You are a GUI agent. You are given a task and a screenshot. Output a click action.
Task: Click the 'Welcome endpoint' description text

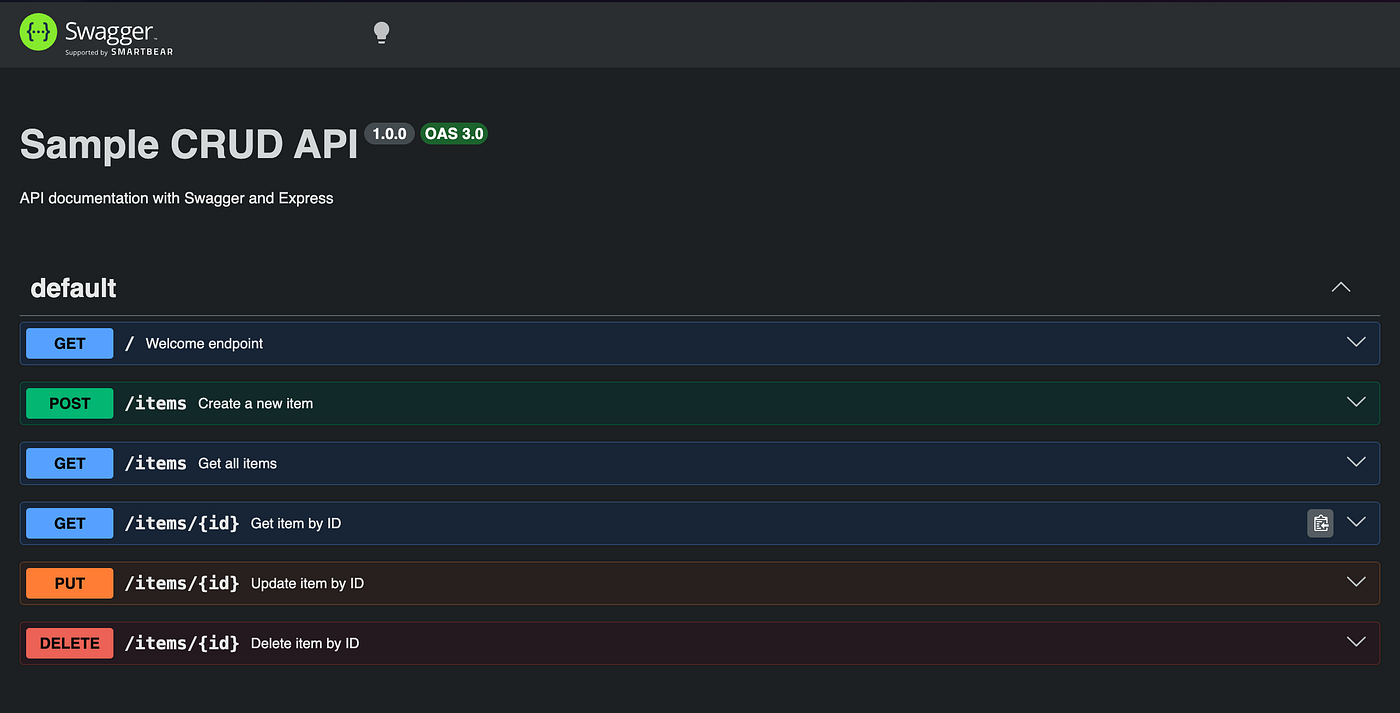click(204, 343)
